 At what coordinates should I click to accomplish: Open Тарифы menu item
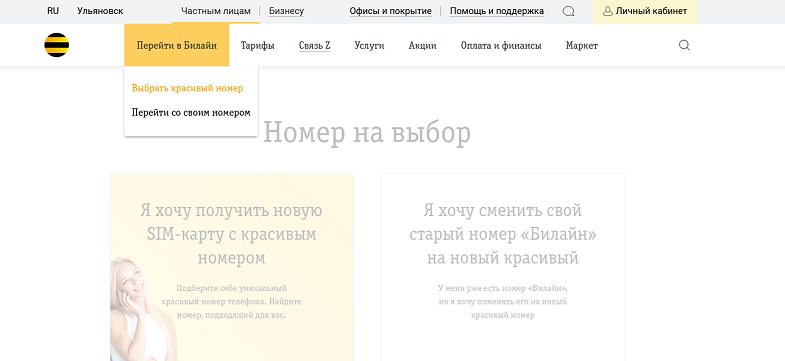[257, 46]
